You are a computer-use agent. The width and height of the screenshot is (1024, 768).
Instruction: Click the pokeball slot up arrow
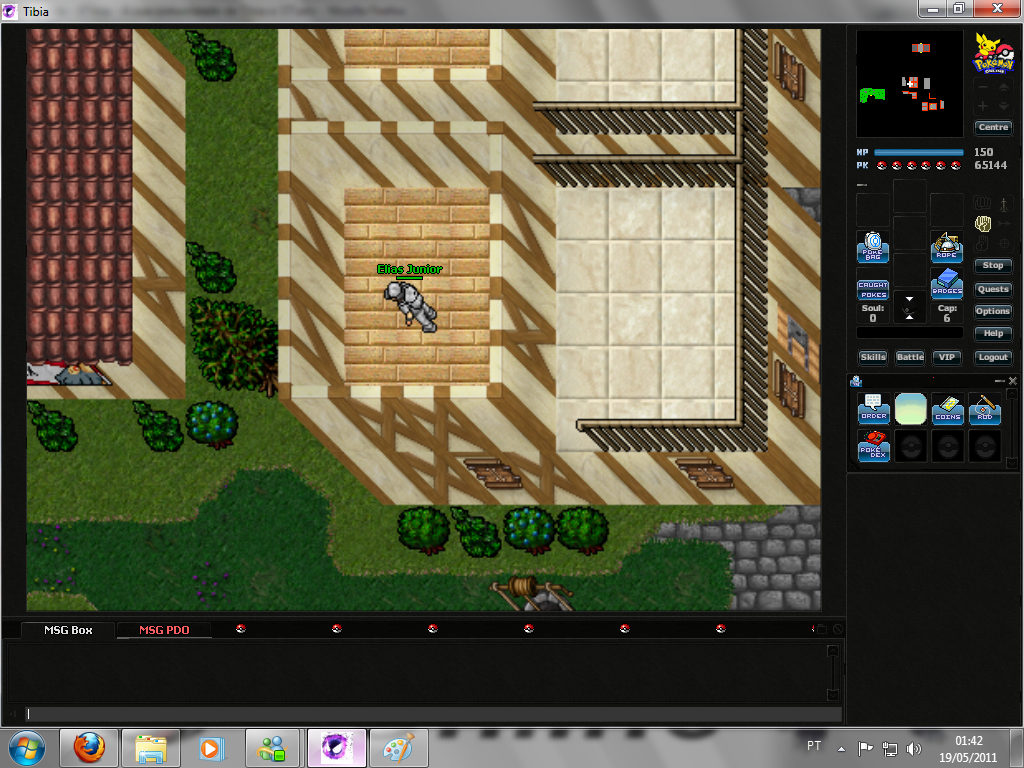coord(909,317)
